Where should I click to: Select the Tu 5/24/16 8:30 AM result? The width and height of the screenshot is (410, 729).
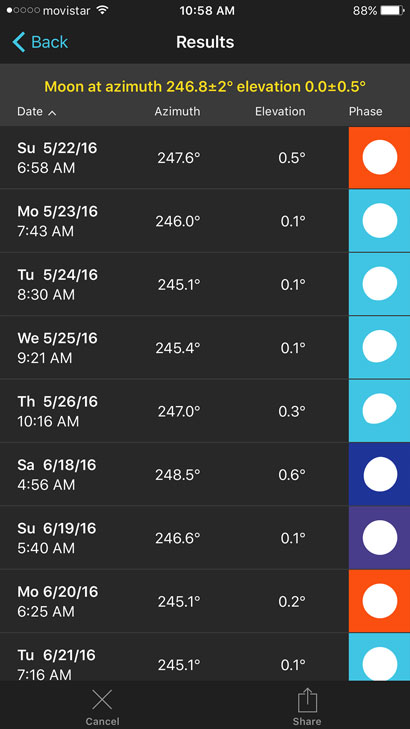coord(205,284)
